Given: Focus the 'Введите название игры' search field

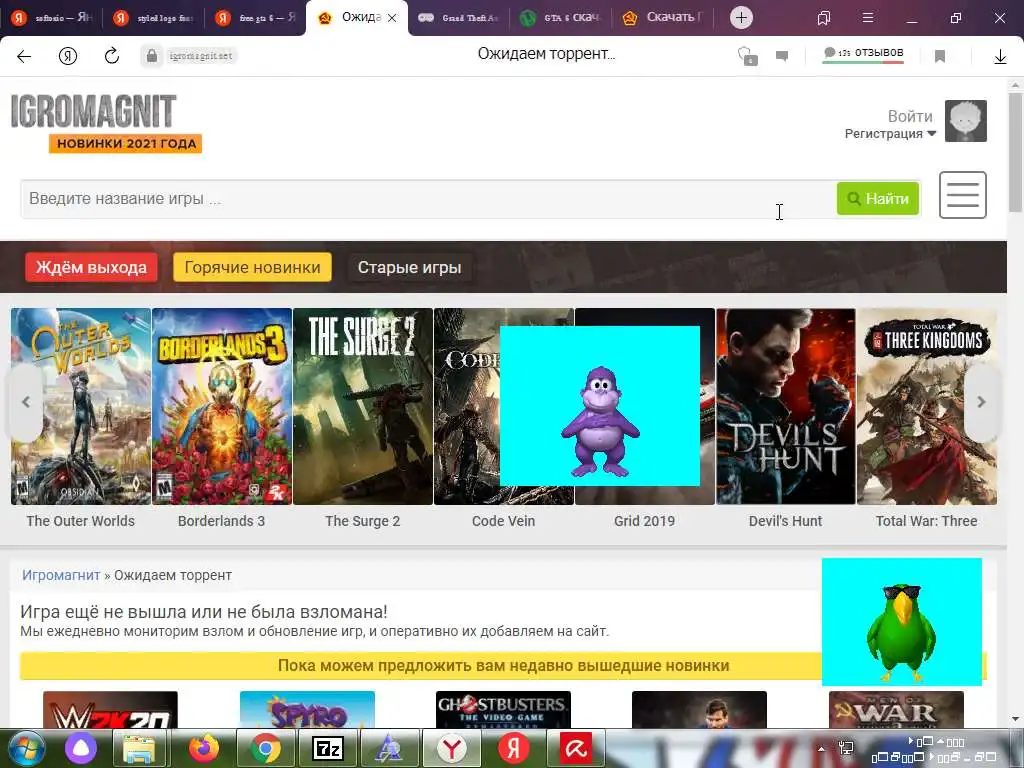Looking at the screenshot, I should point(428,199).
